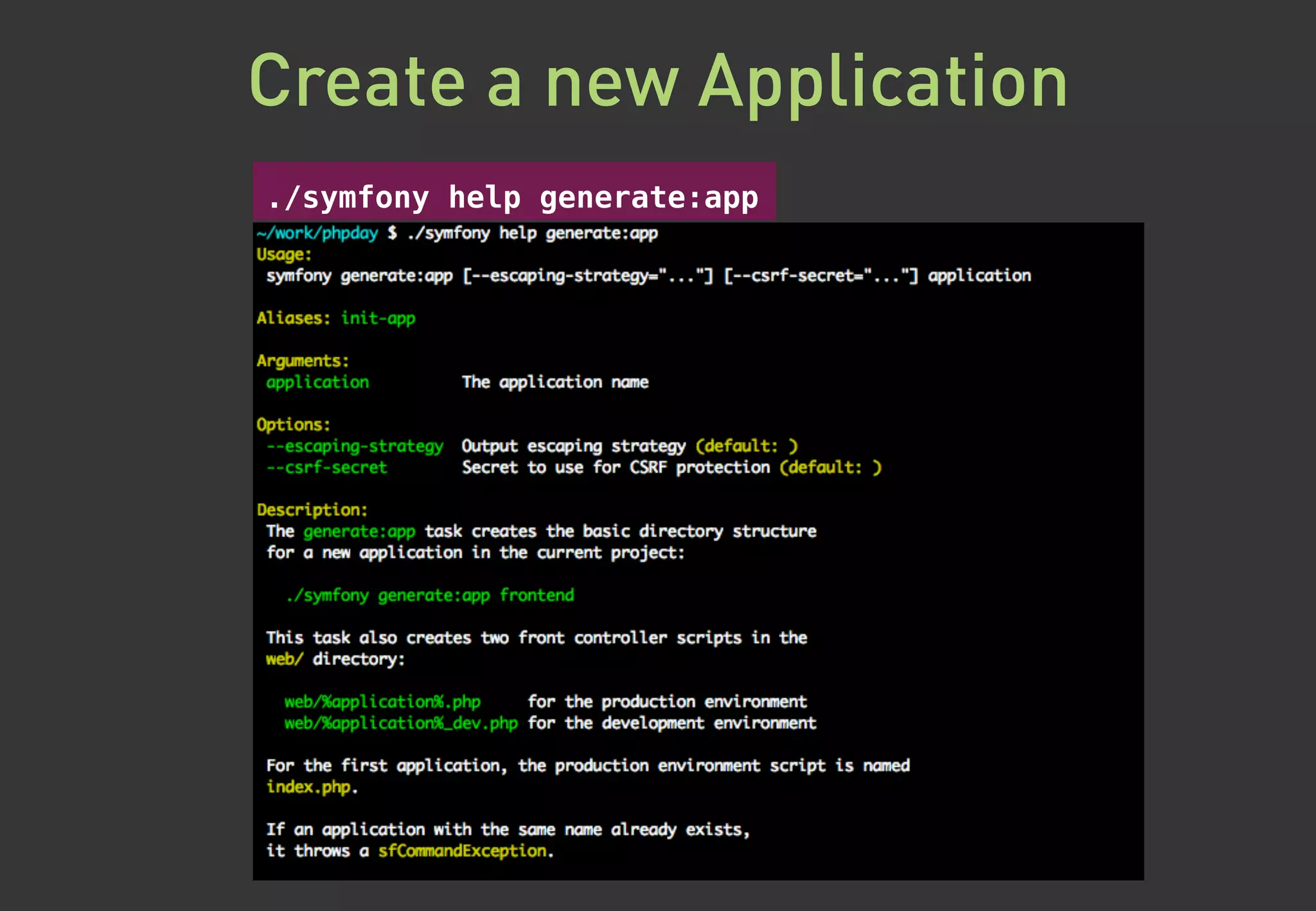Click 'web/%application%.php' file name
Viewport: 1316px width, 911px height.
382,702
